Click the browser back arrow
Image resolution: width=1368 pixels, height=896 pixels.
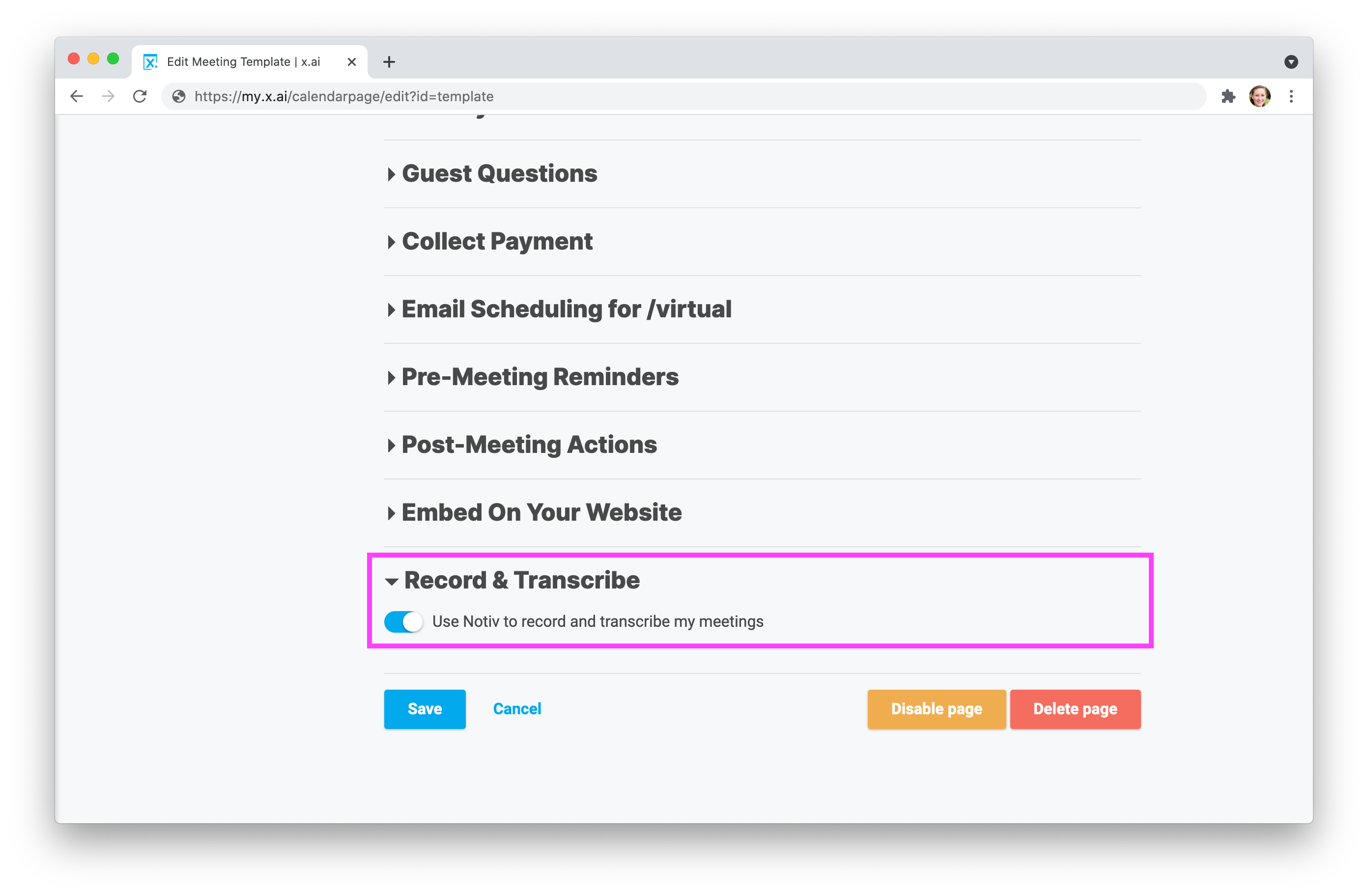77,96
